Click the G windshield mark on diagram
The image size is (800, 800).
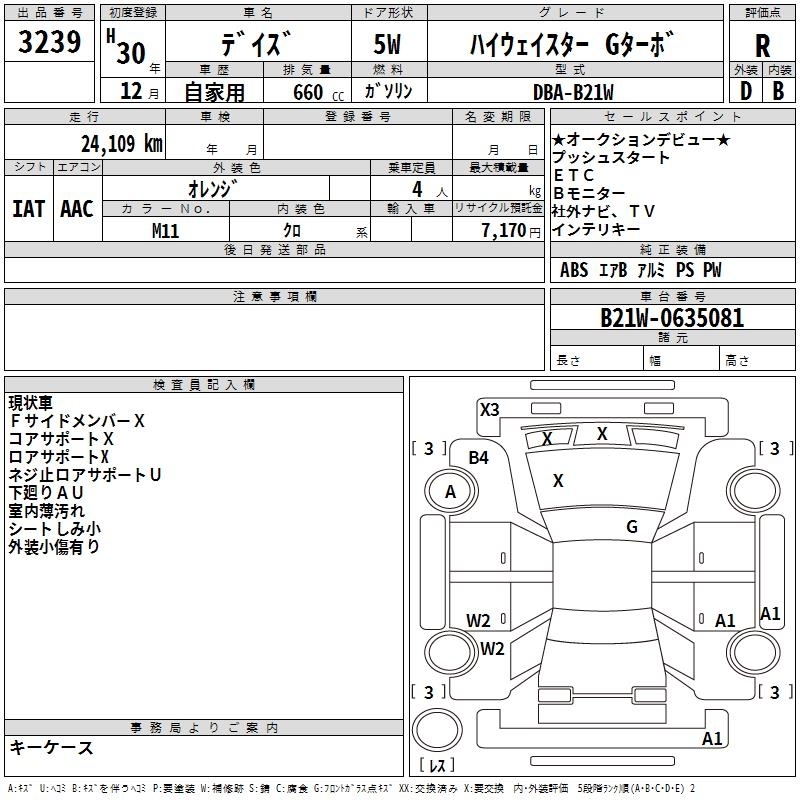[x=632, y=527]
